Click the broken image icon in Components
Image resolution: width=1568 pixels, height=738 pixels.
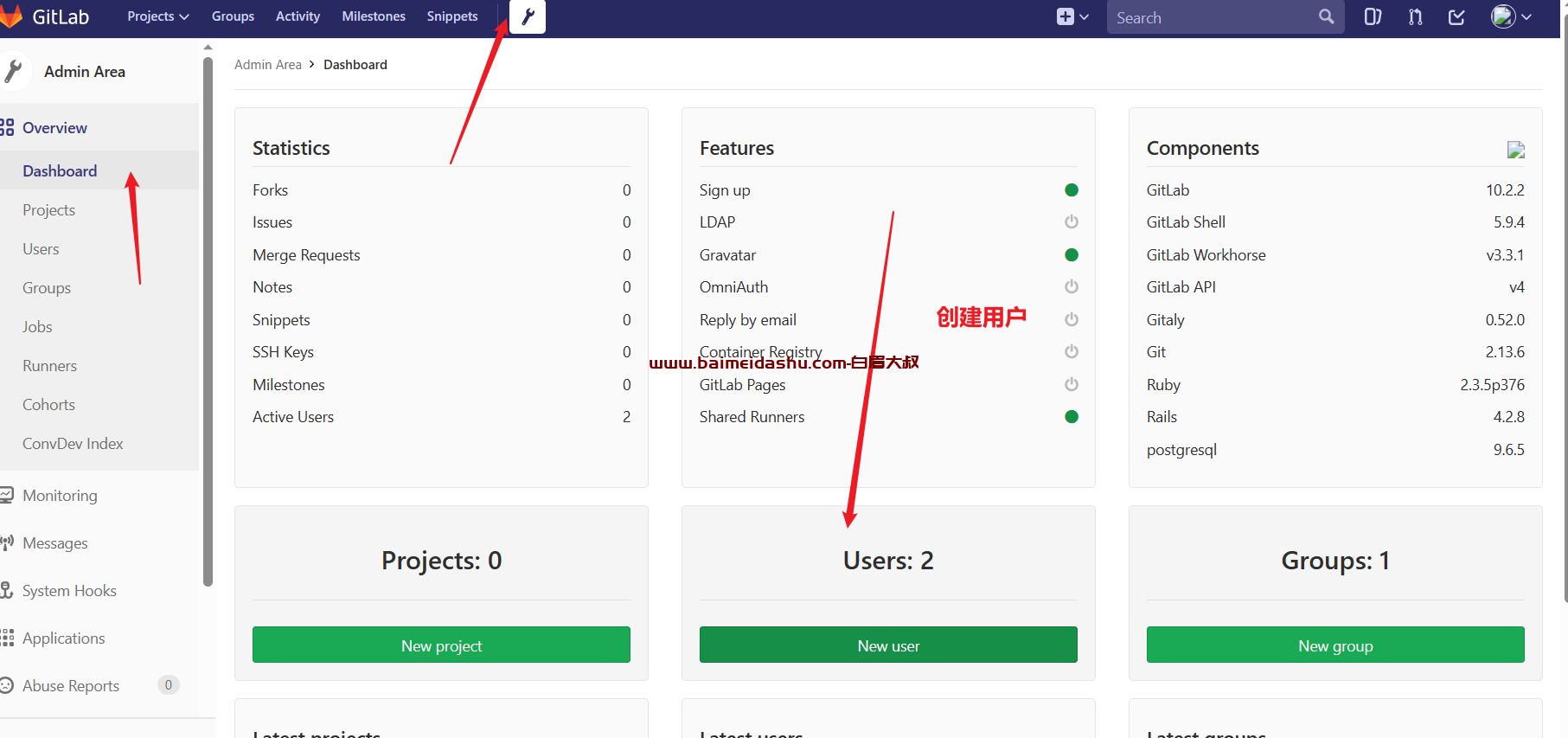pos(1516,150)
